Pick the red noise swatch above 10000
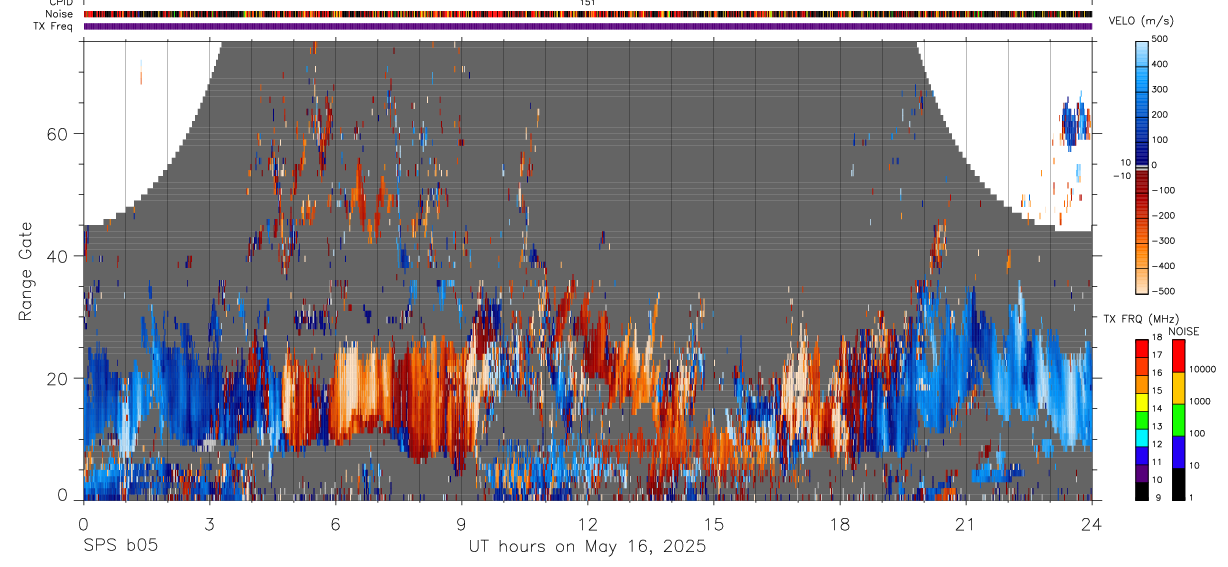 [x=1177, y=356]
